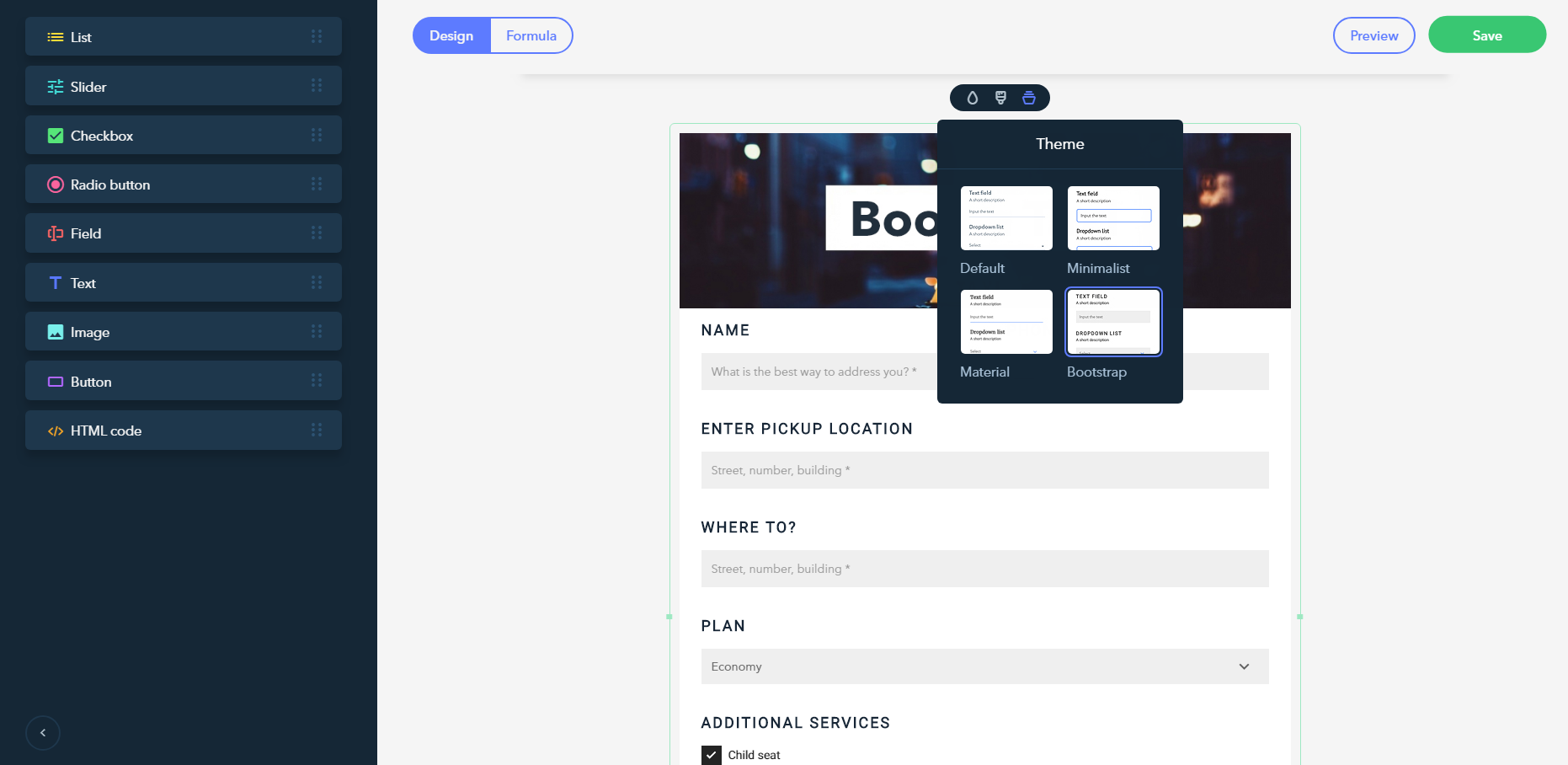The image size is (1568, 765).
Task: Click the WHERE TO? heading
Action: point(749,527)
